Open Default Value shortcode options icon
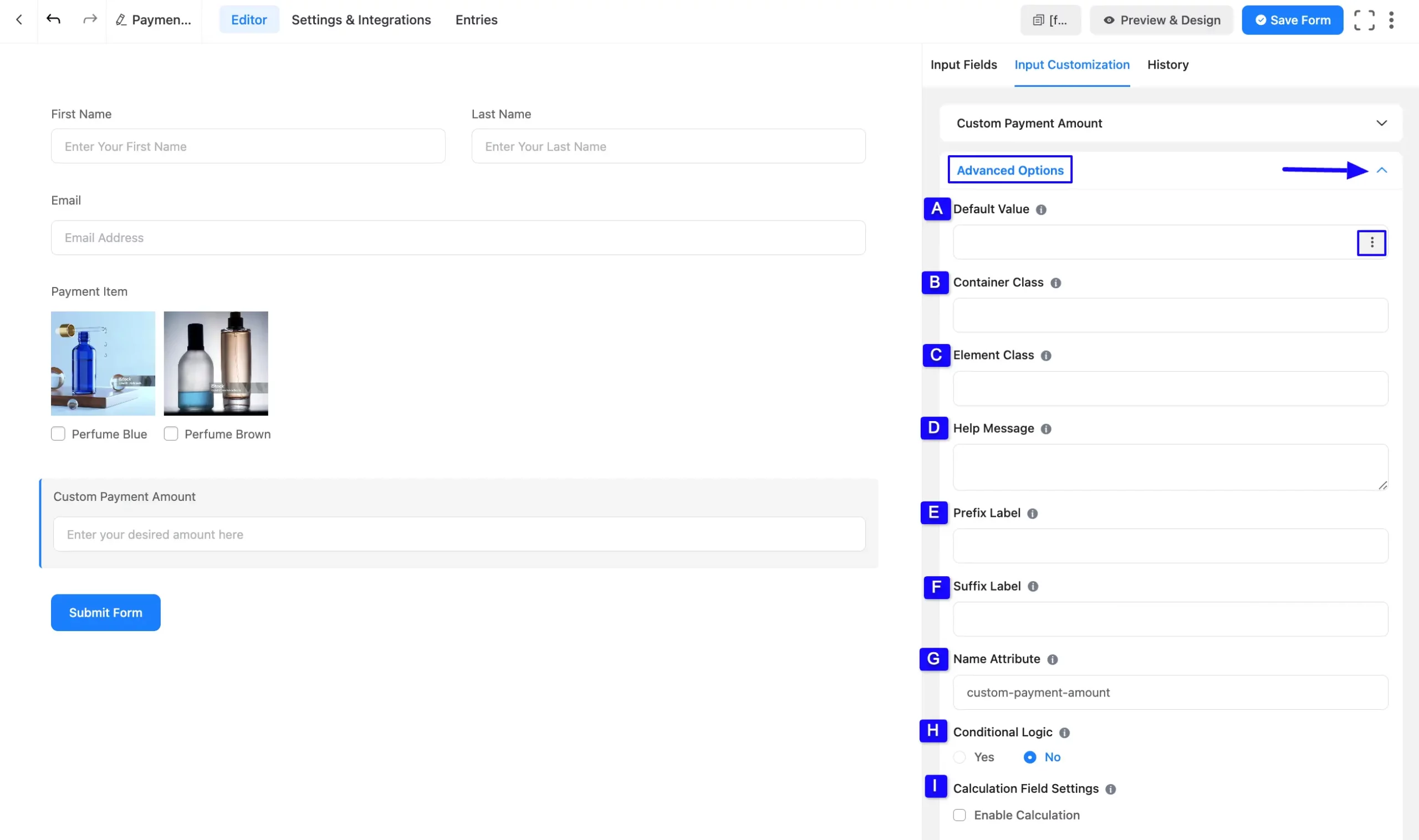1419x840 pixels. click(1371, 243)
